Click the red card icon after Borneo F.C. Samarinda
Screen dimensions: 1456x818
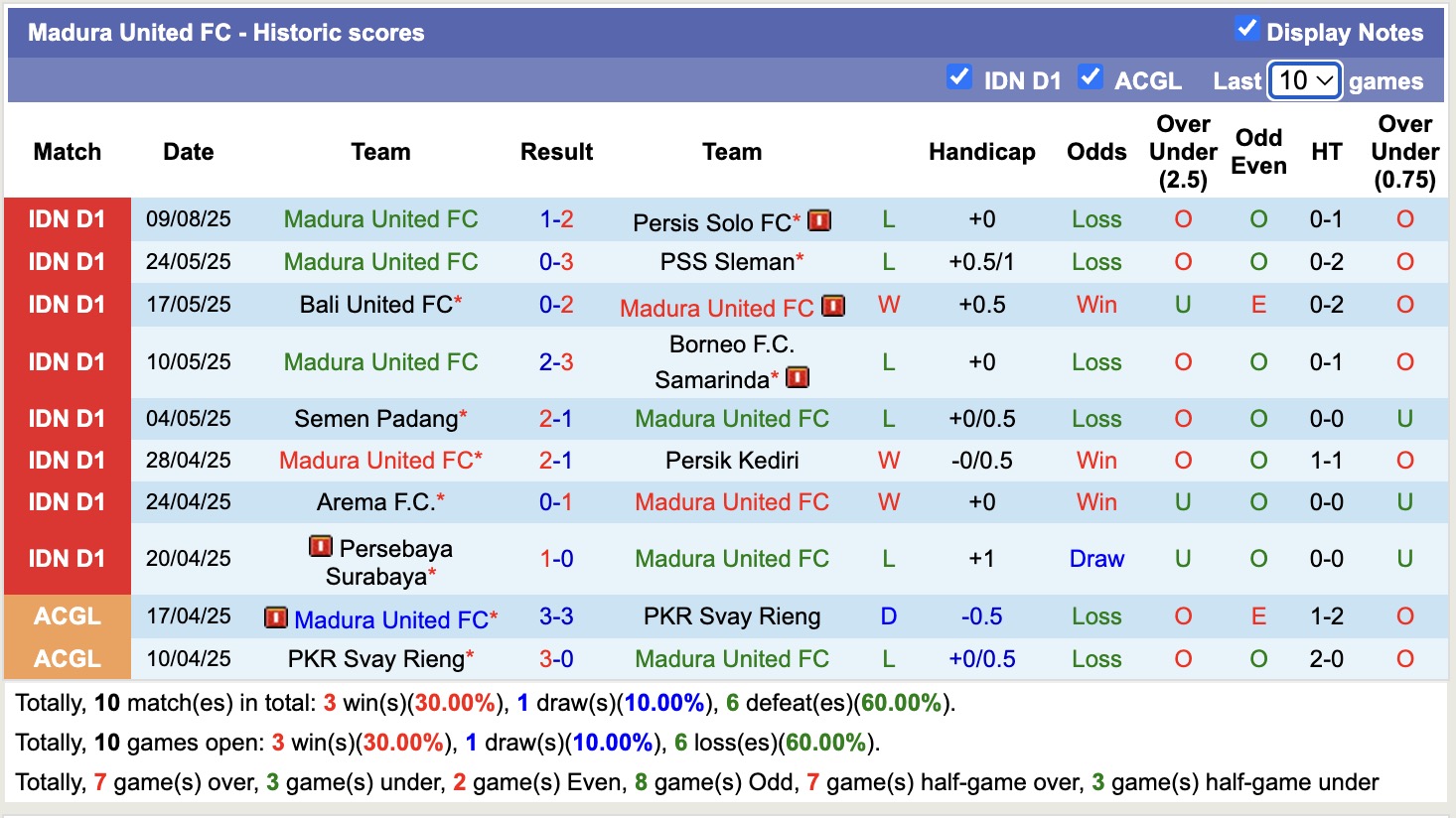(x=797, y=377)
